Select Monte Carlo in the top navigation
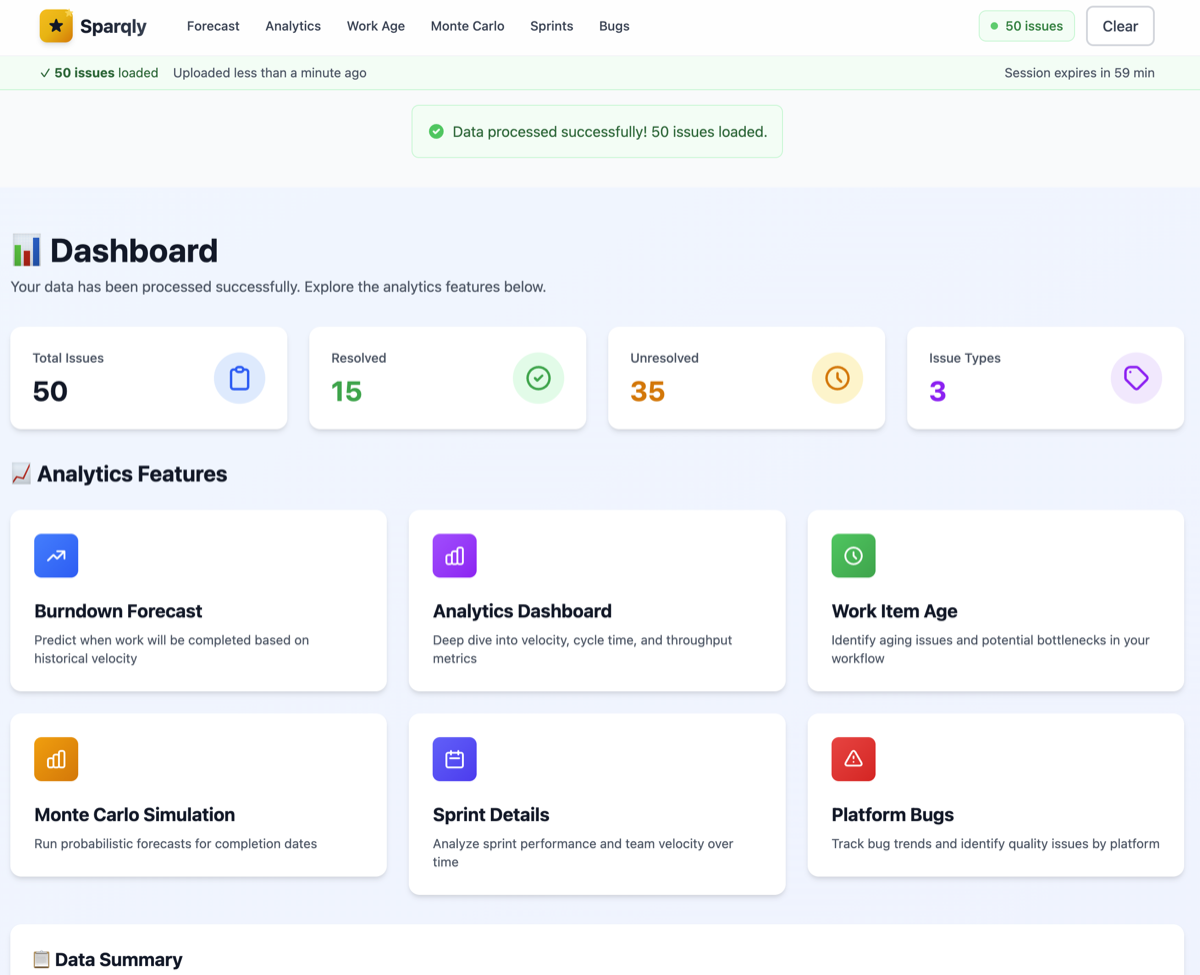1200x975 pixels. point(467,26)
